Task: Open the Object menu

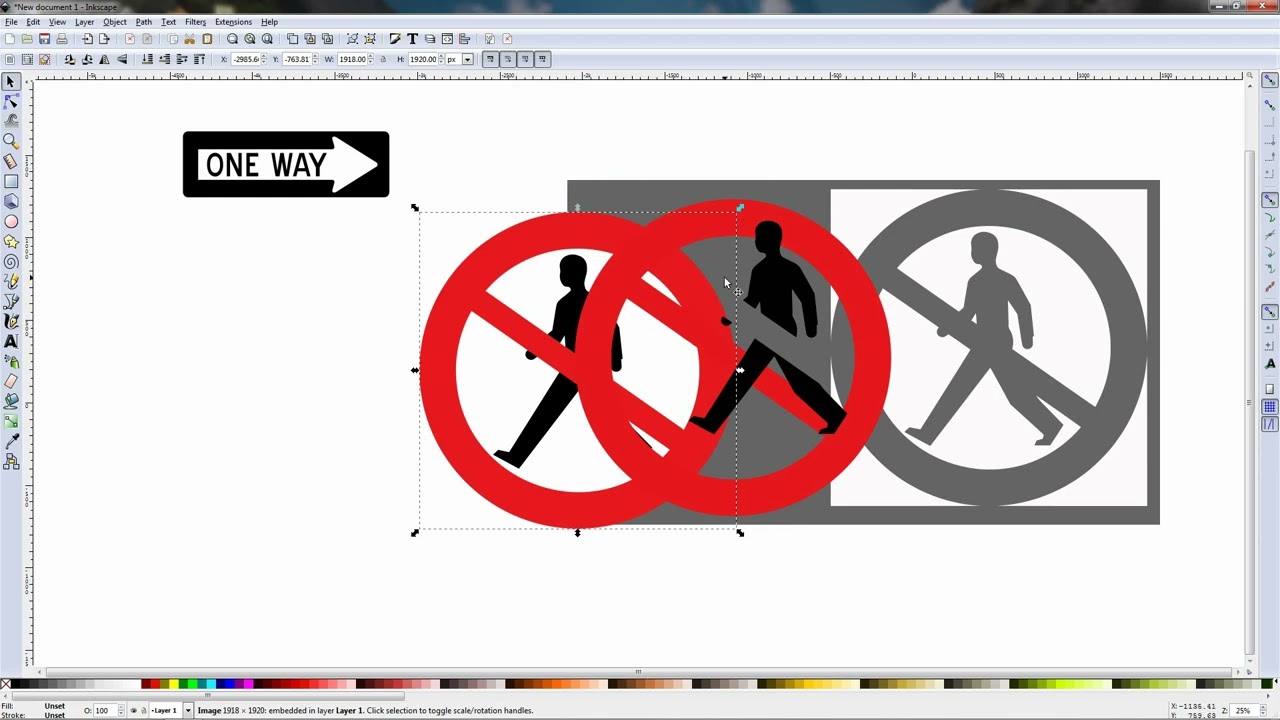Action: (115, 22)
